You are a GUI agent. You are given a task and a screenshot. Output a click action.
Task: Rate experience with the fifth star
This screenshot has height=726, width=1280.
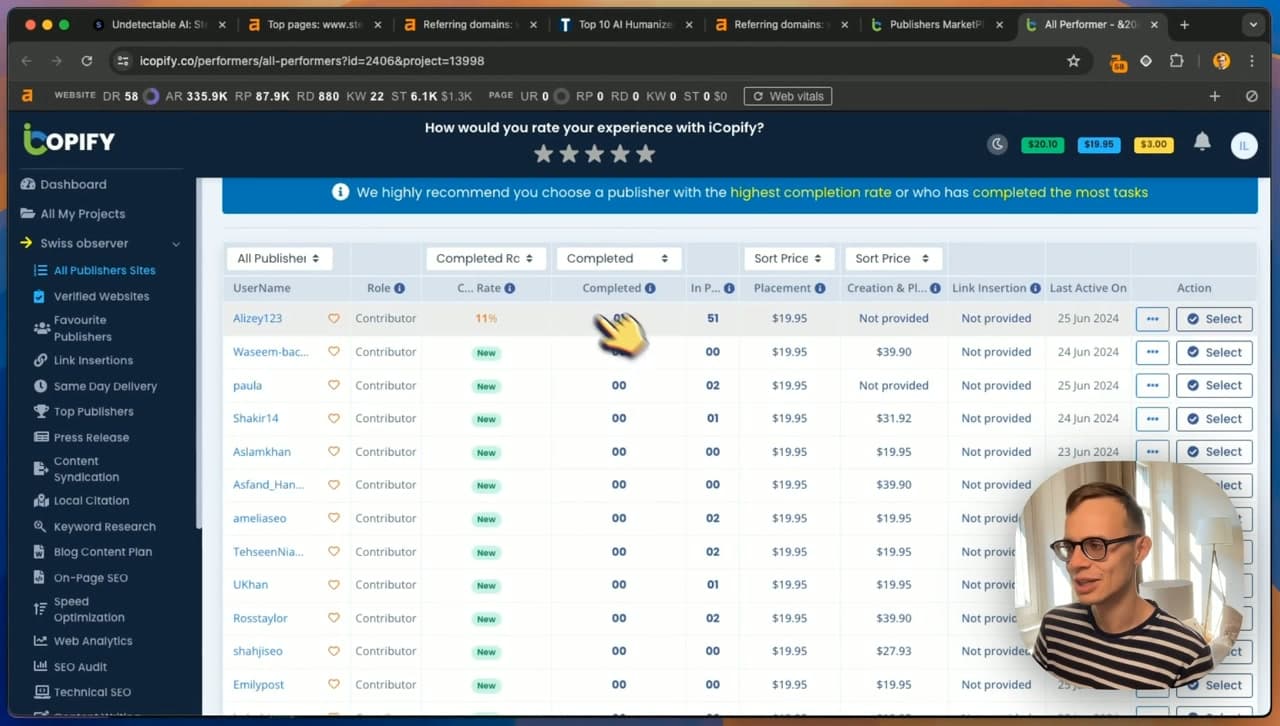tap(645, 154)
